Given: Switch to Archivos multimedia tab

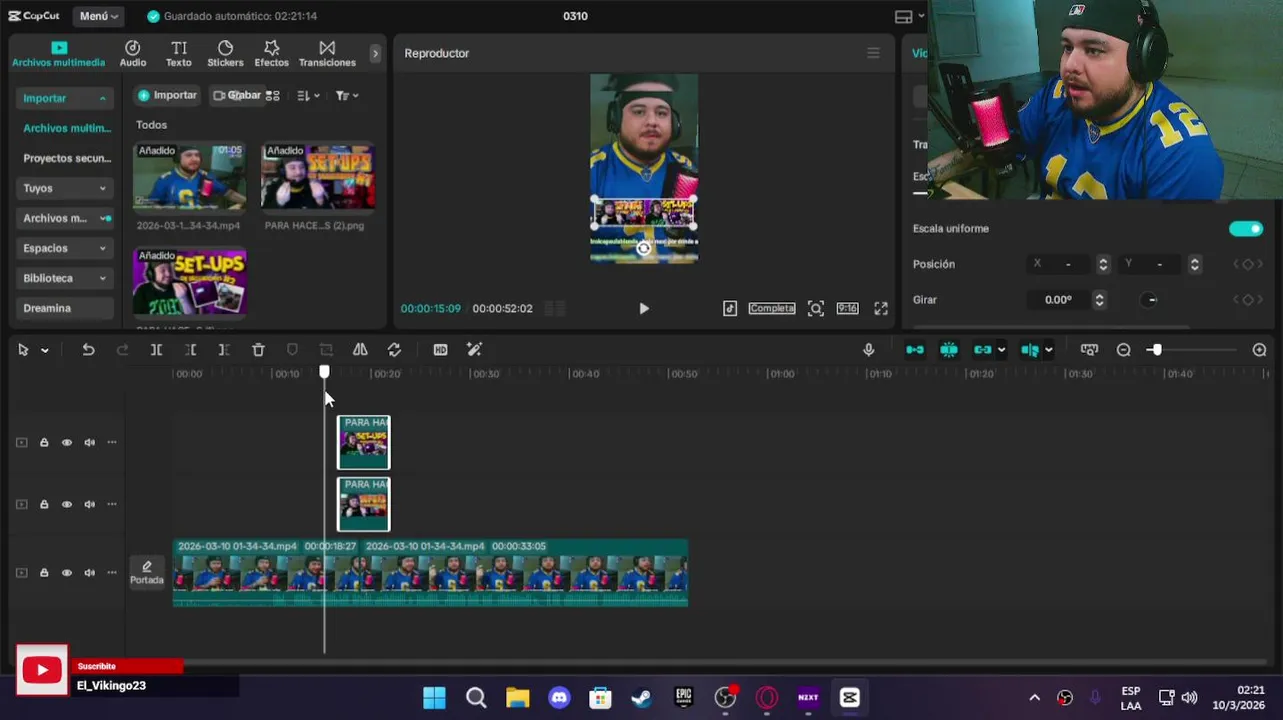Looking at the screenshot, I should click(x=58, y=55).
